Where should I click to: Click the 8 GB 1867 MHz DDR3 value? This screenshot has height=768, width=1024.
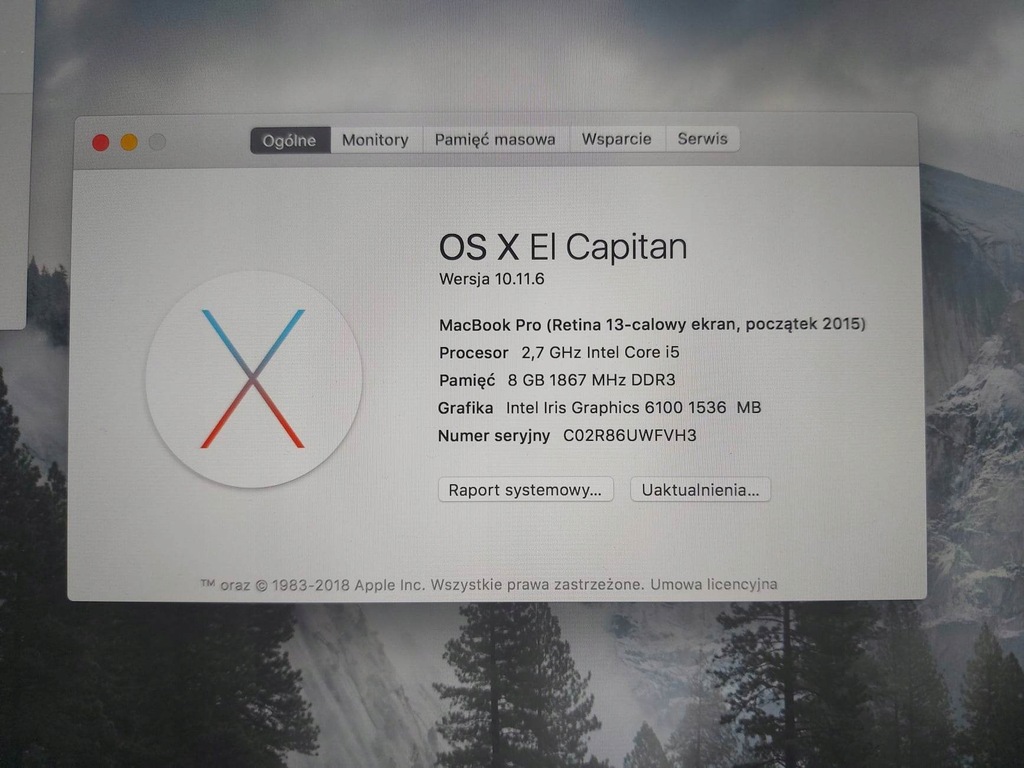point(592,380)
